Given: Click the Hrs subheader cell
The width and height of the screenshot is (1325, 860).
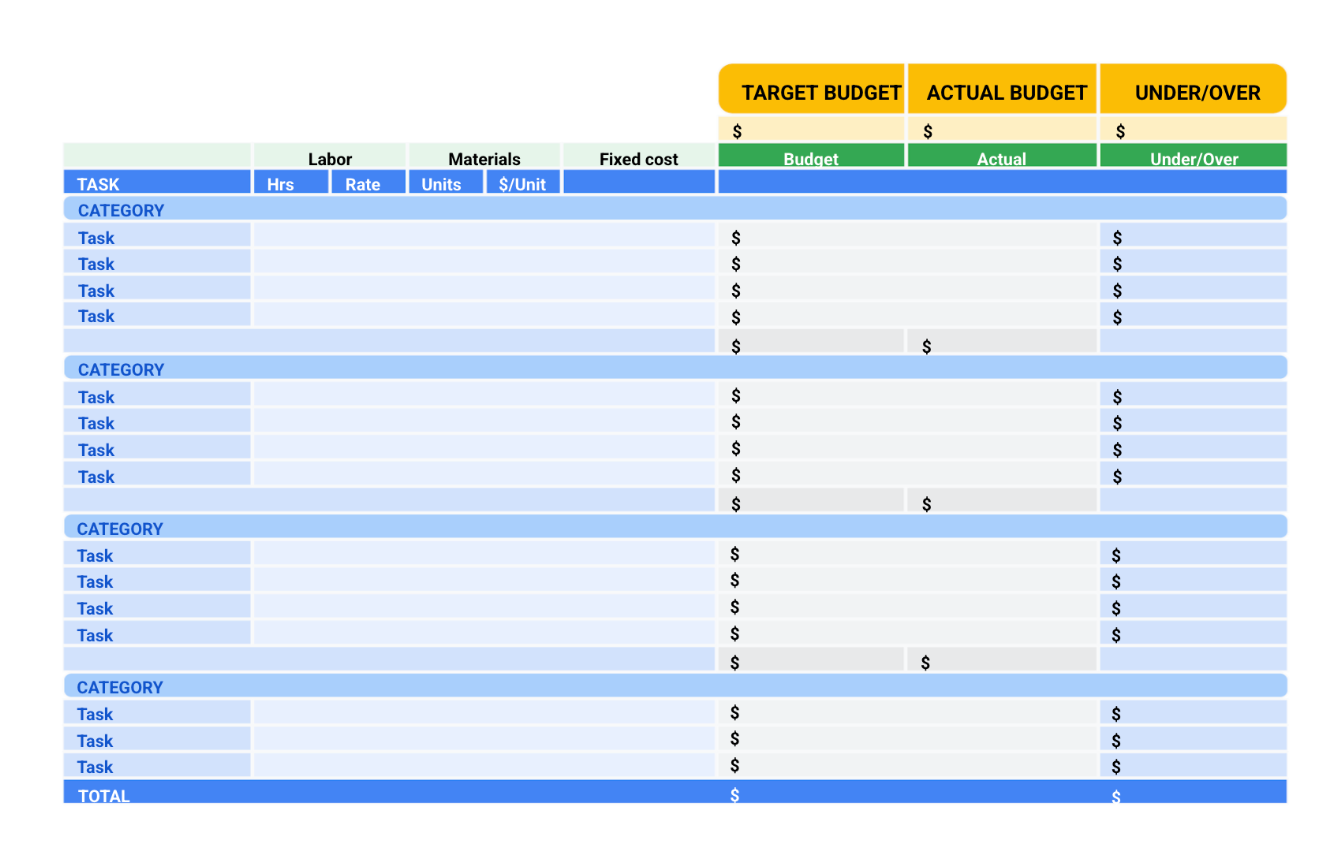Looking at the screenshot, I should (290, 184).
